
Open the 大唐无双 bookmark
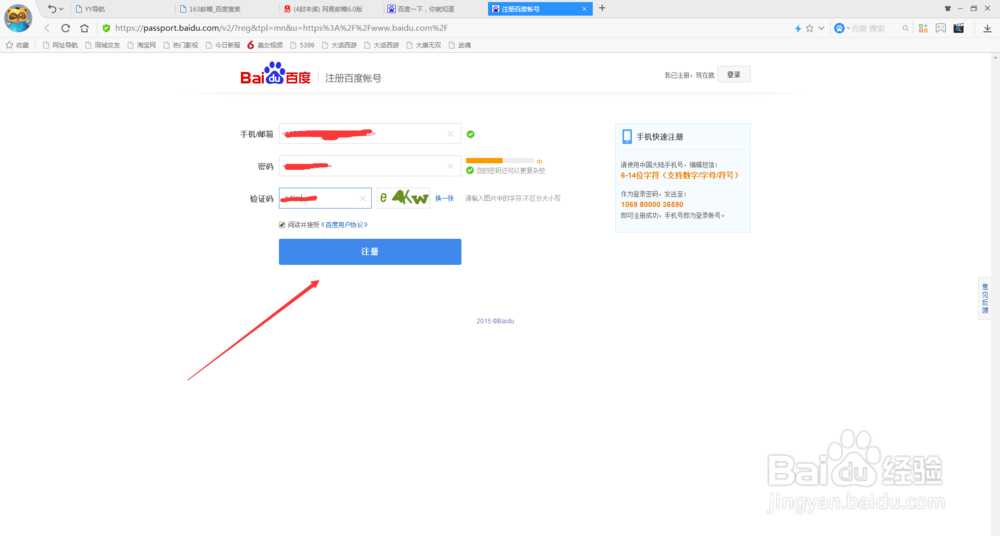click(423, 45)
